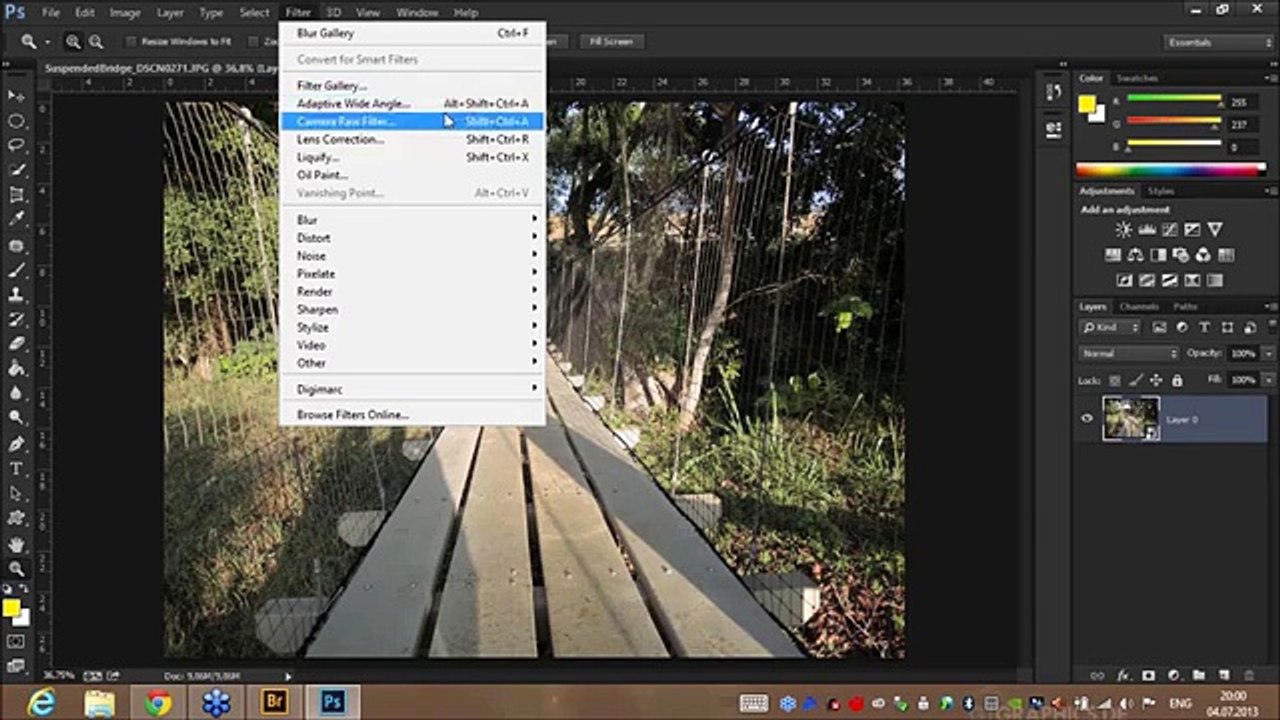Choose Lens Correction from Filter menu
The height and width of the screenshot is (720, 1280).
413,140
